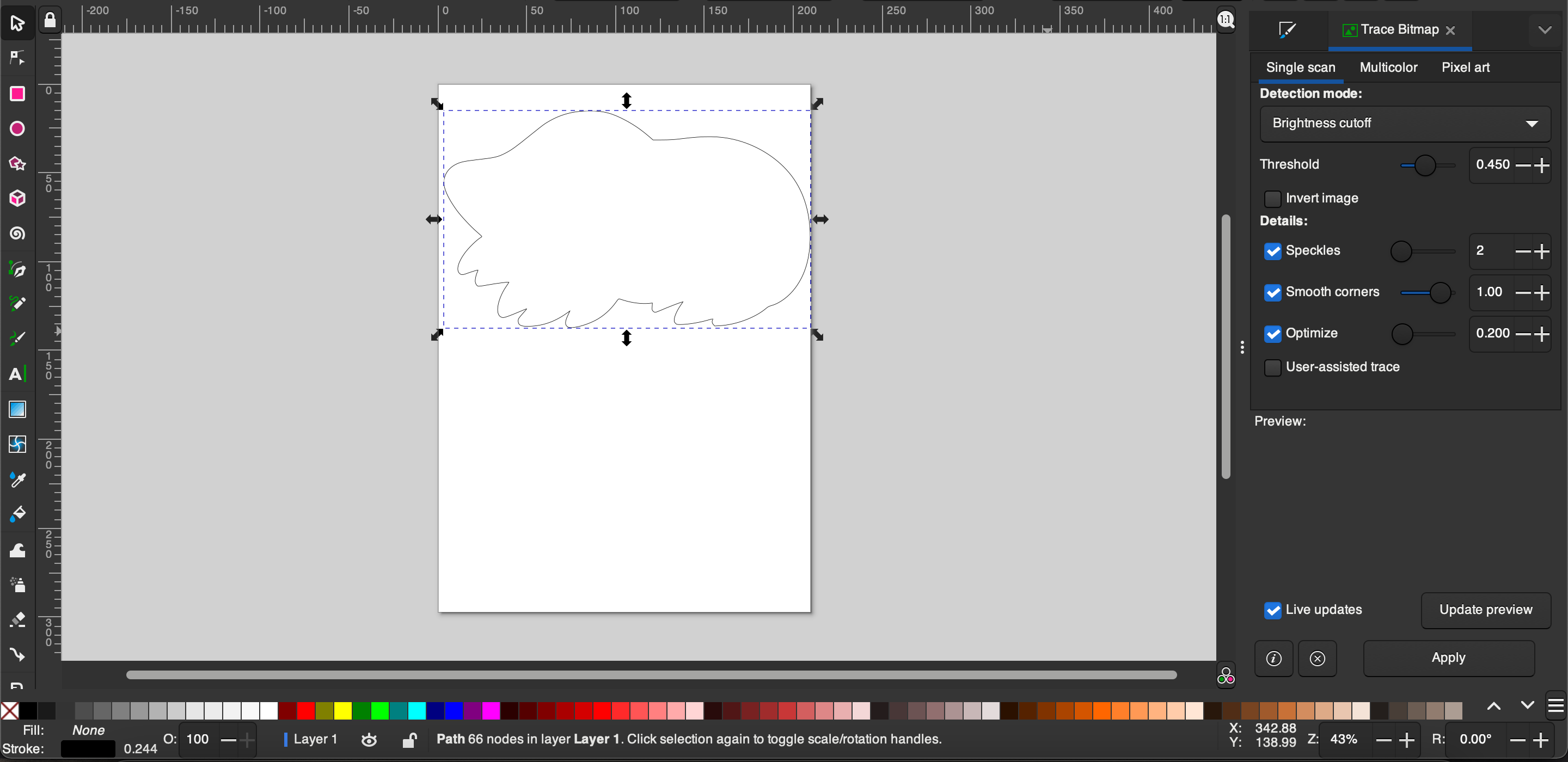Select the Rectangle tool
This screenshot has width=1568, height=762.
(x=17, y=93)
